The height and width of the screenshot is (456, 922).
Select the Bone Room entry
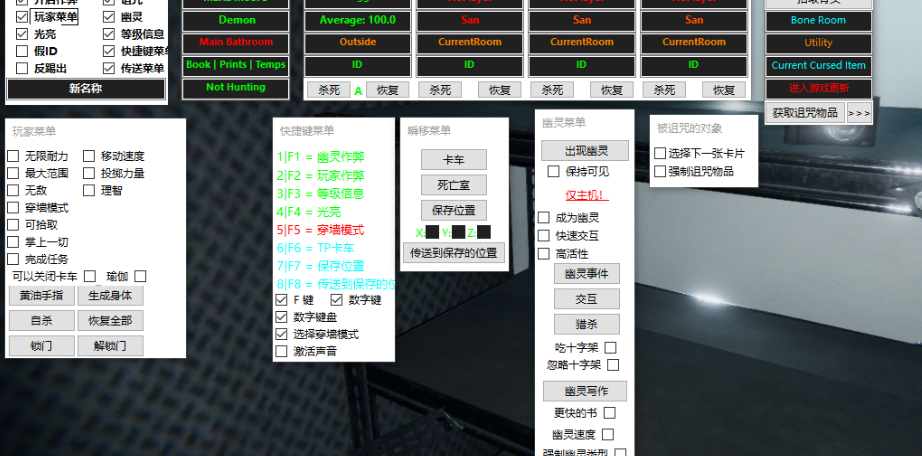click(818, 20)
